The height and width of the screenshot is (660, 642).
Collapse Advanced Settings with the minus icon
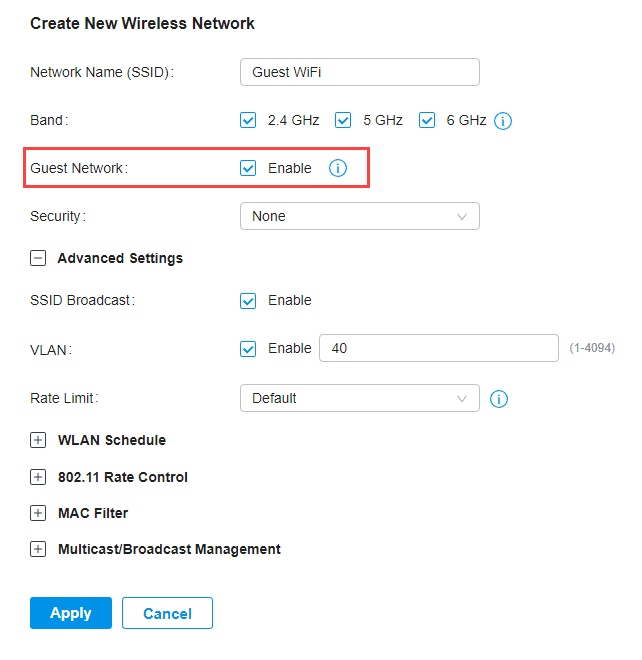[x=38, y=258]
